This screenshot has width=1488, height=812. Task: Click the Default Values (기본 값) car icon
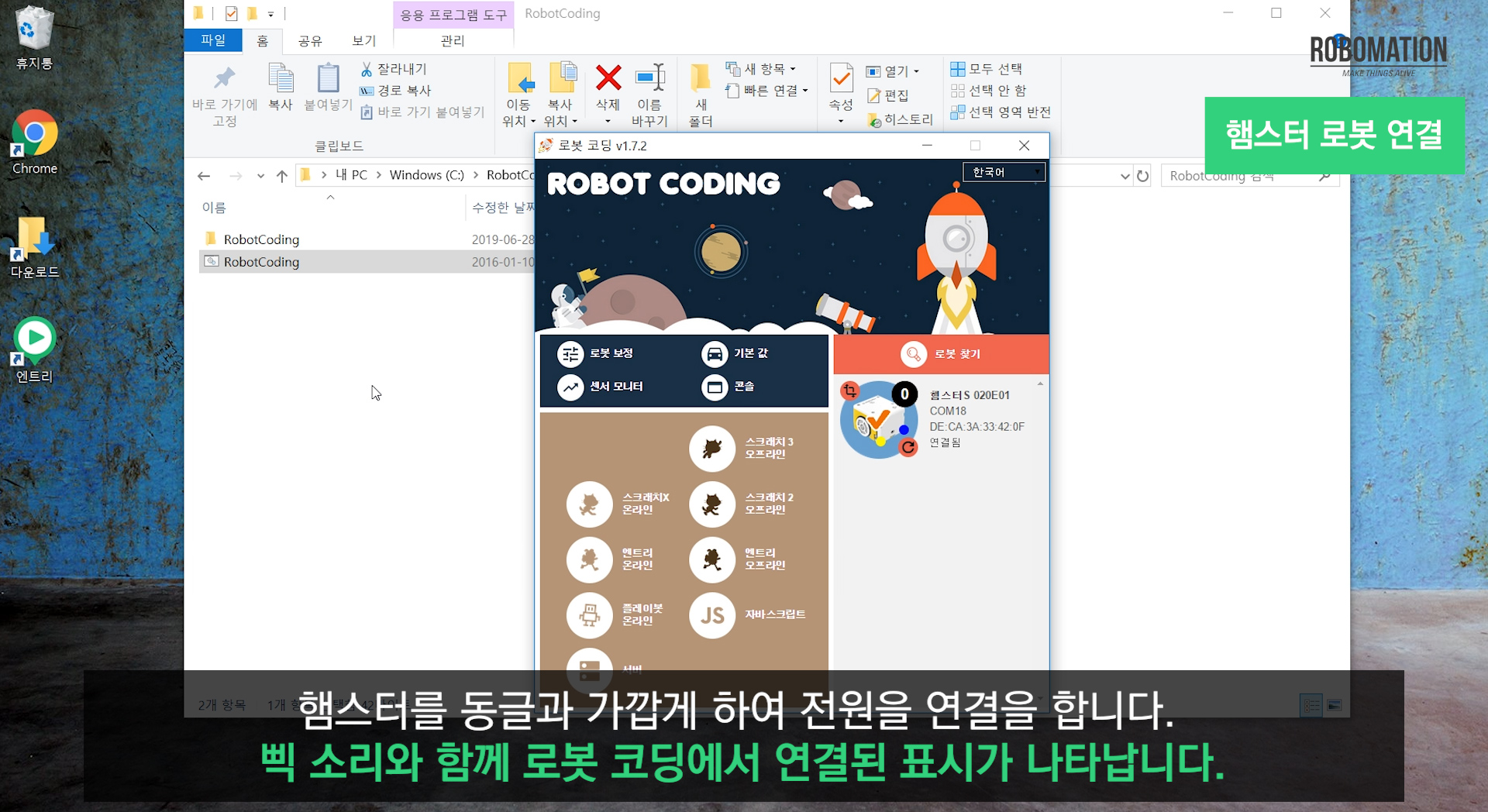[715, 354]
